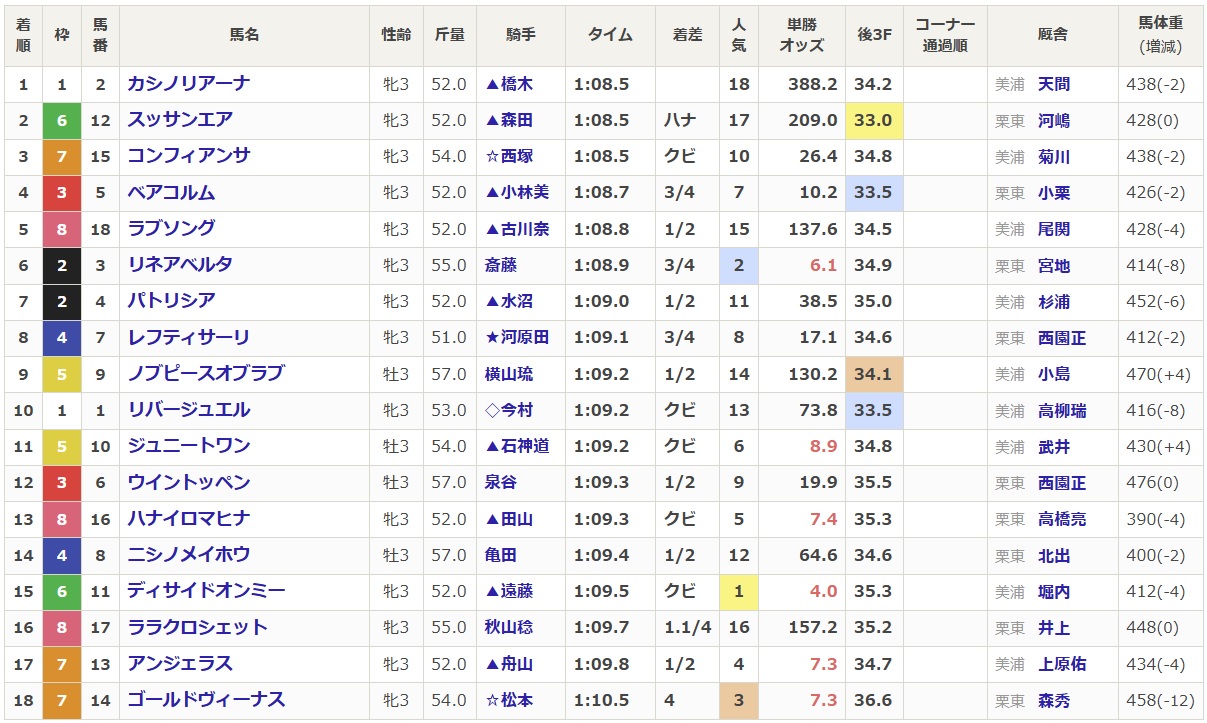Click the horse name スッサンエア
Viewport: 1207px width, 723px height.
180,120
